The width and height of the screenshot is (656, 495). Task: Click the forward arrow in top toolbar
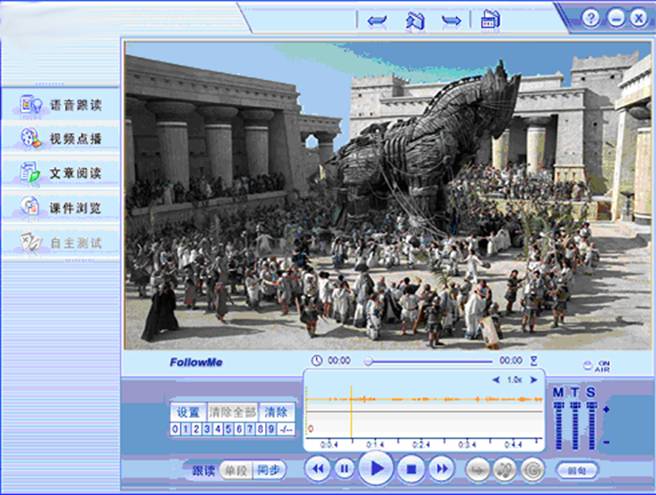(x=451, y=20)
